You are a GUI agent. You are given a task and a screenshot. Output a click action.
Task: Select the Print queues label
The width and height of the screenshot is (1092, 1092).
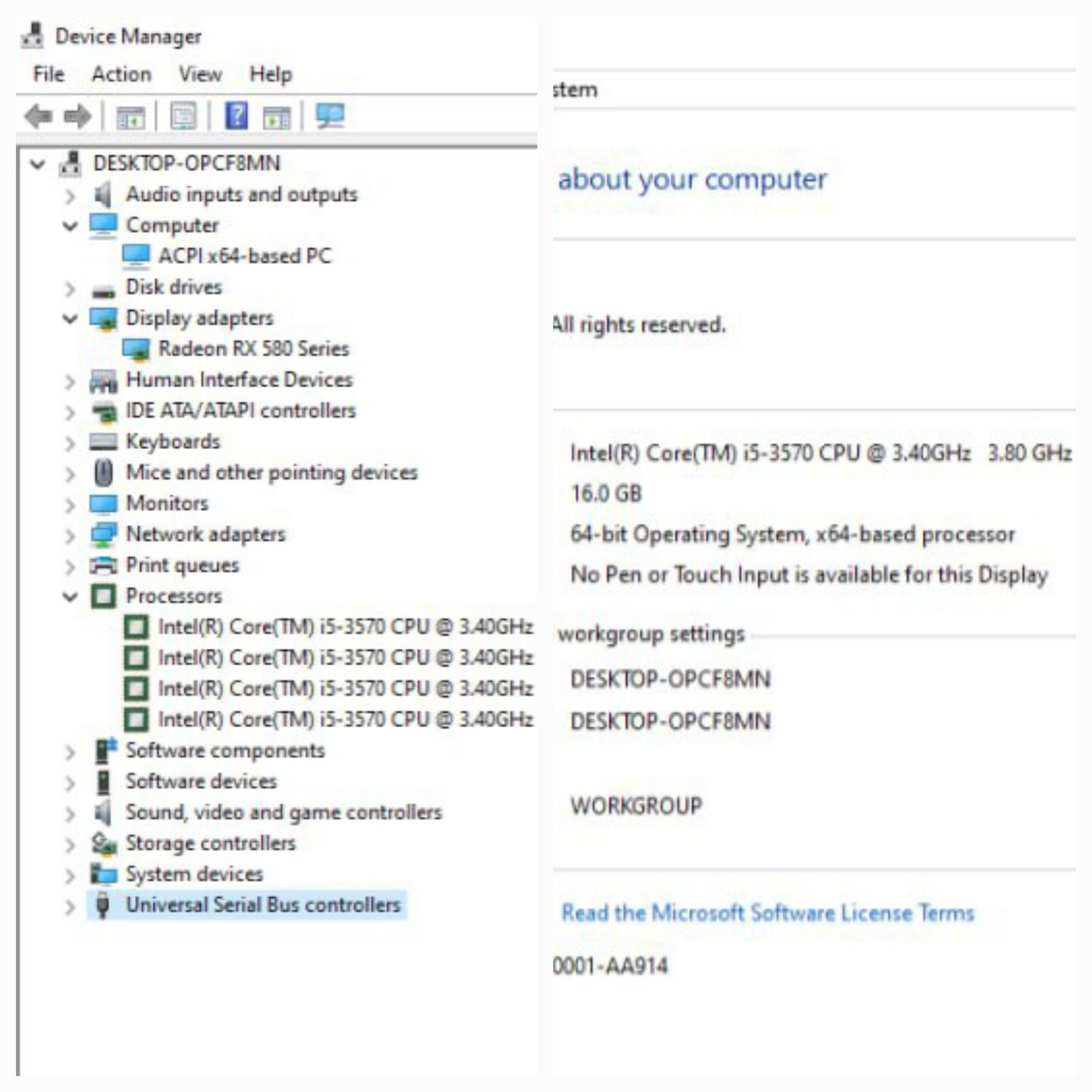[182, 566]
